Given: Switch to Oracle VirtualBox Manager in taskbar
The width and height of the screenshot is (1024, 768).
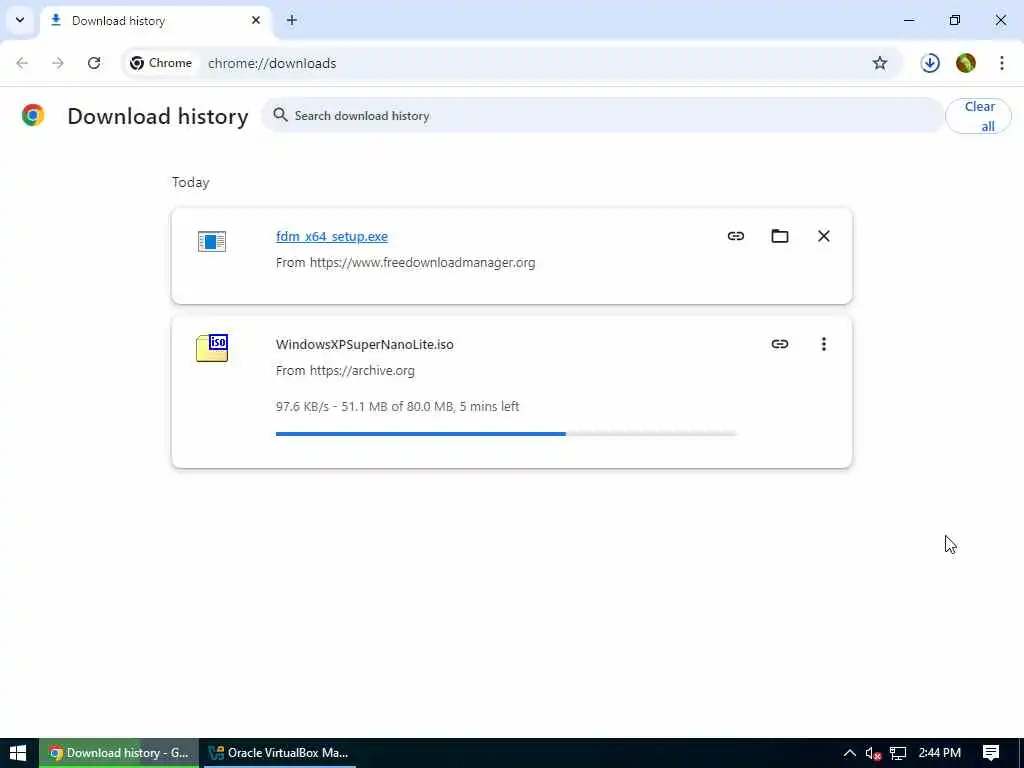Looking at the screenshot, I should pyautogui.click(x=278, y=753).
